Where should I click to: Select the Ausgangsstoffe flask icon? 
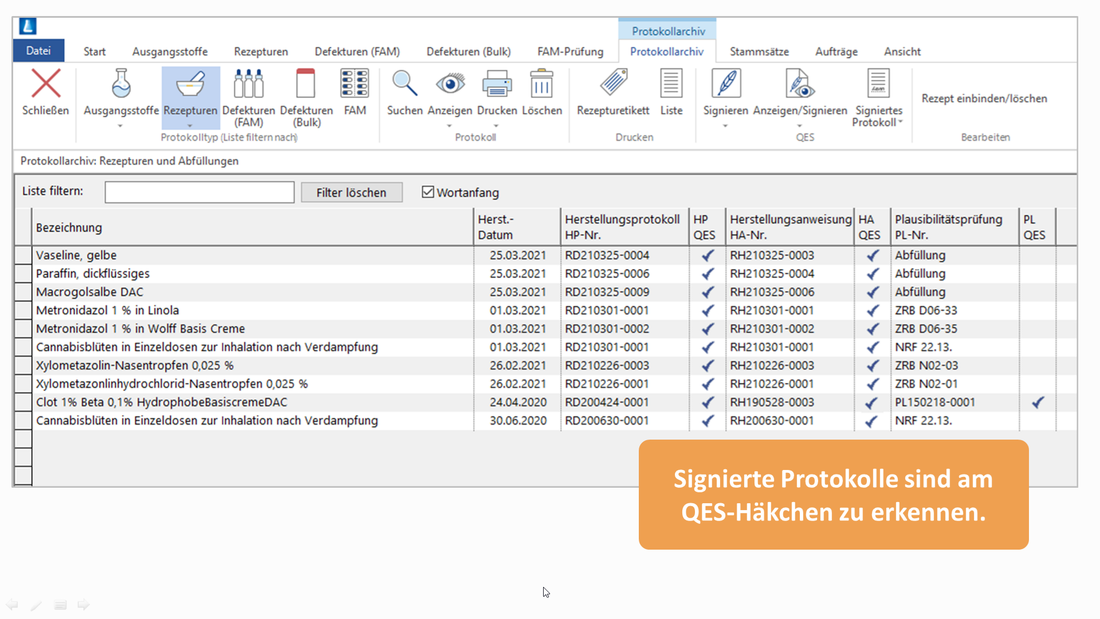click(121, 85)
